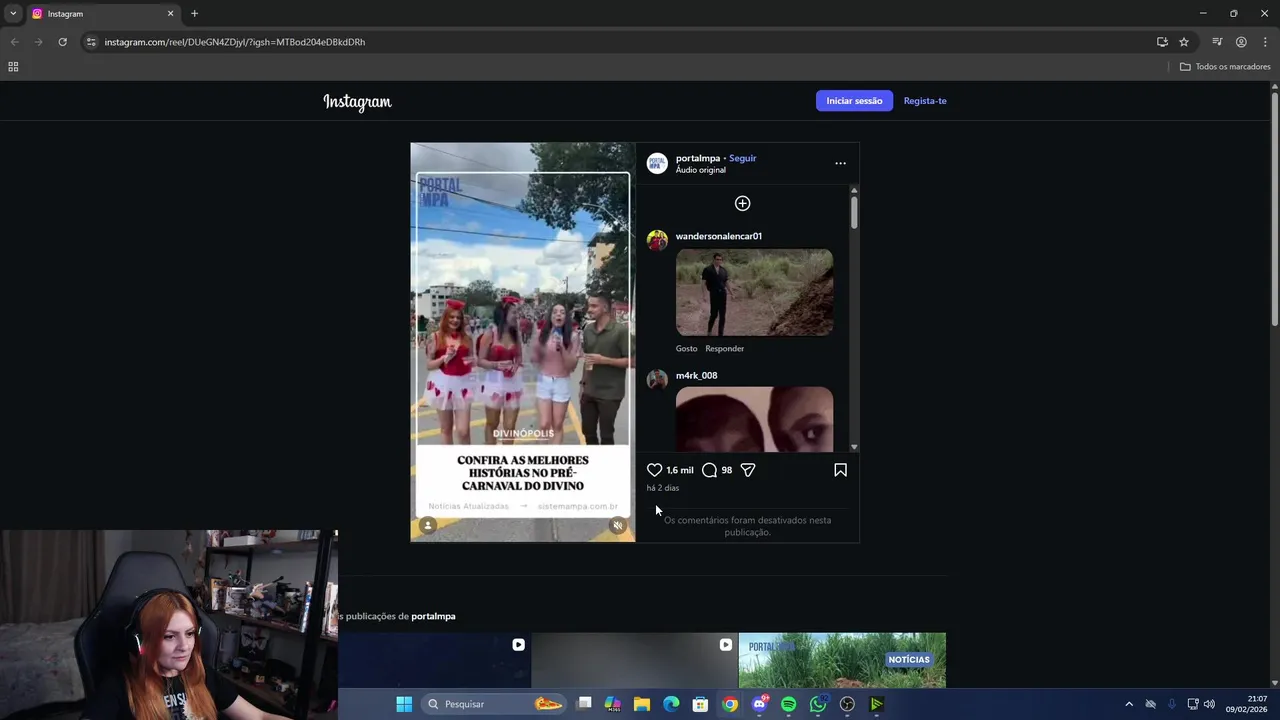This screenshot has width=1280, height=720.
Task: Open Discord from the taskbar
Action: click(760, 704)
